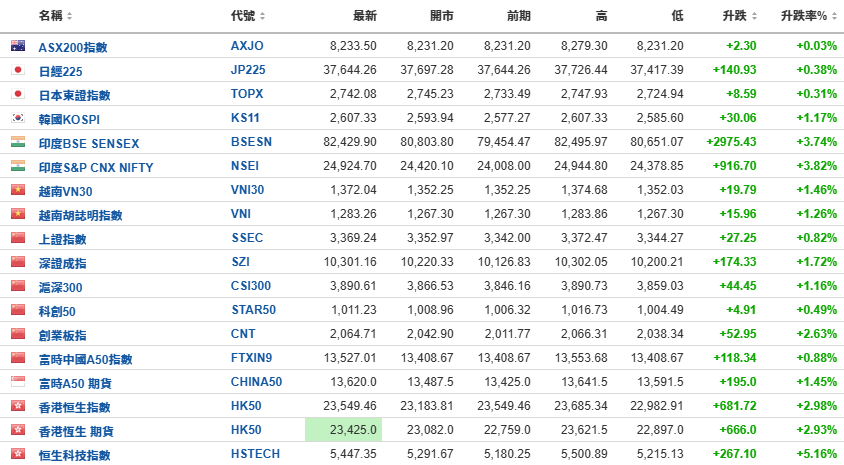Open the 滬深300 index page
The height and width of the screenshot is (465, 844).
coord(60,287)
